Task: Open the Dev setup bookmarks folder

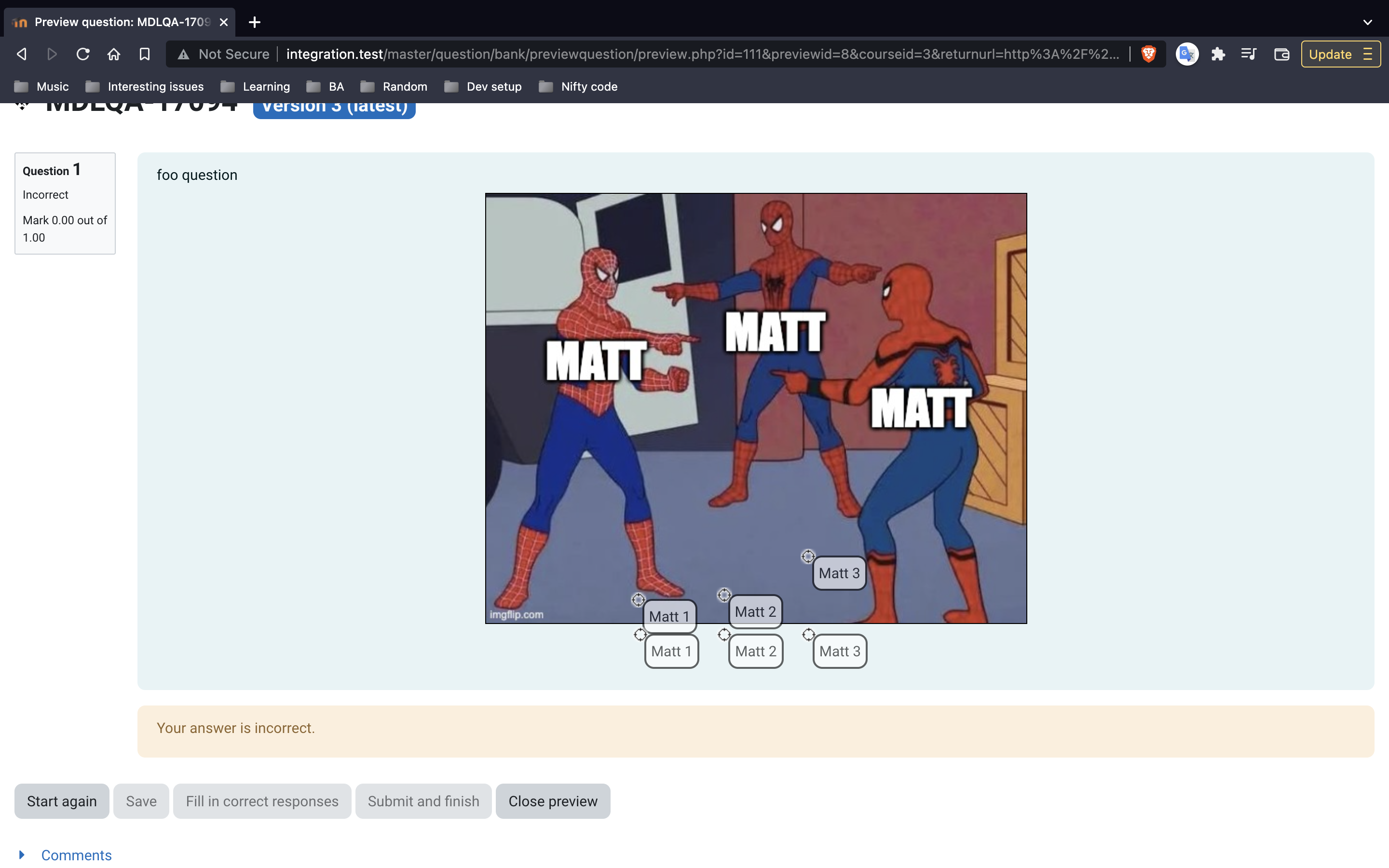Action: coord(483,87)
